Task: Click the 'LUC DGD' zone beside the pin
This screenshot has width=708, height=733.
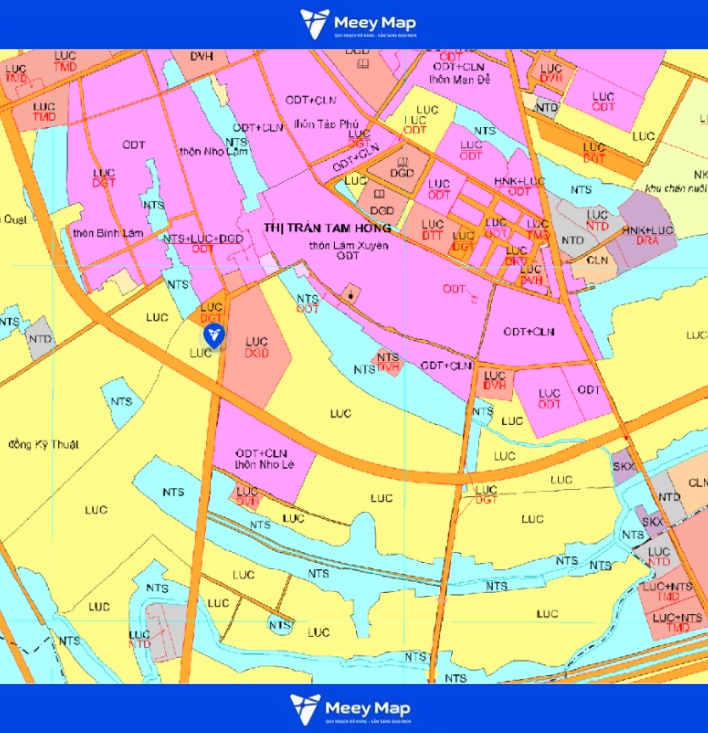Action: [257, 347]
